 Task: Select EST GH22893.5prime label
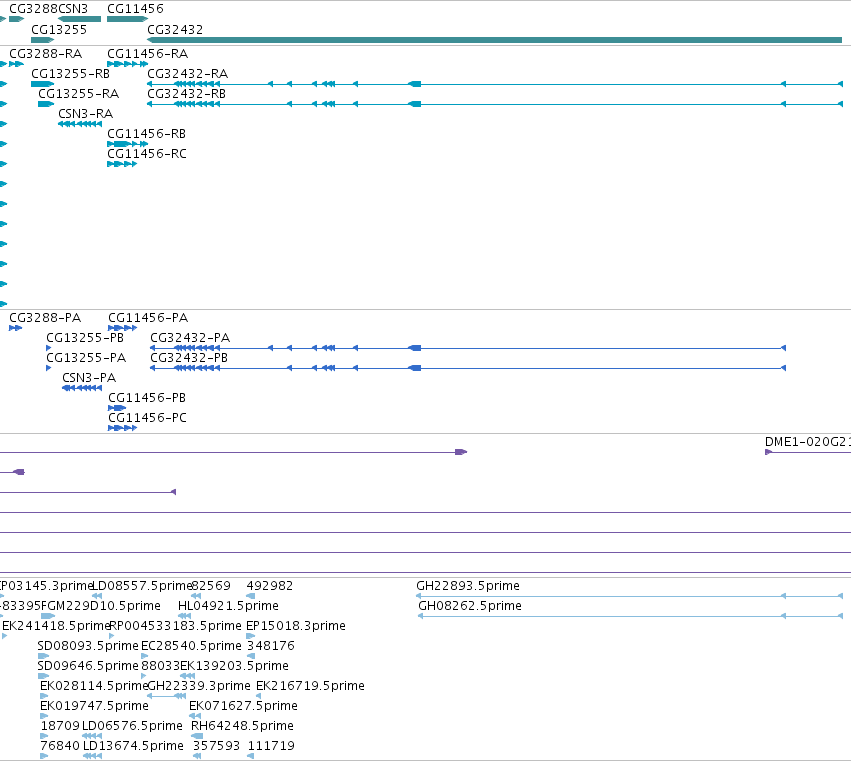[x=468, y=586]
